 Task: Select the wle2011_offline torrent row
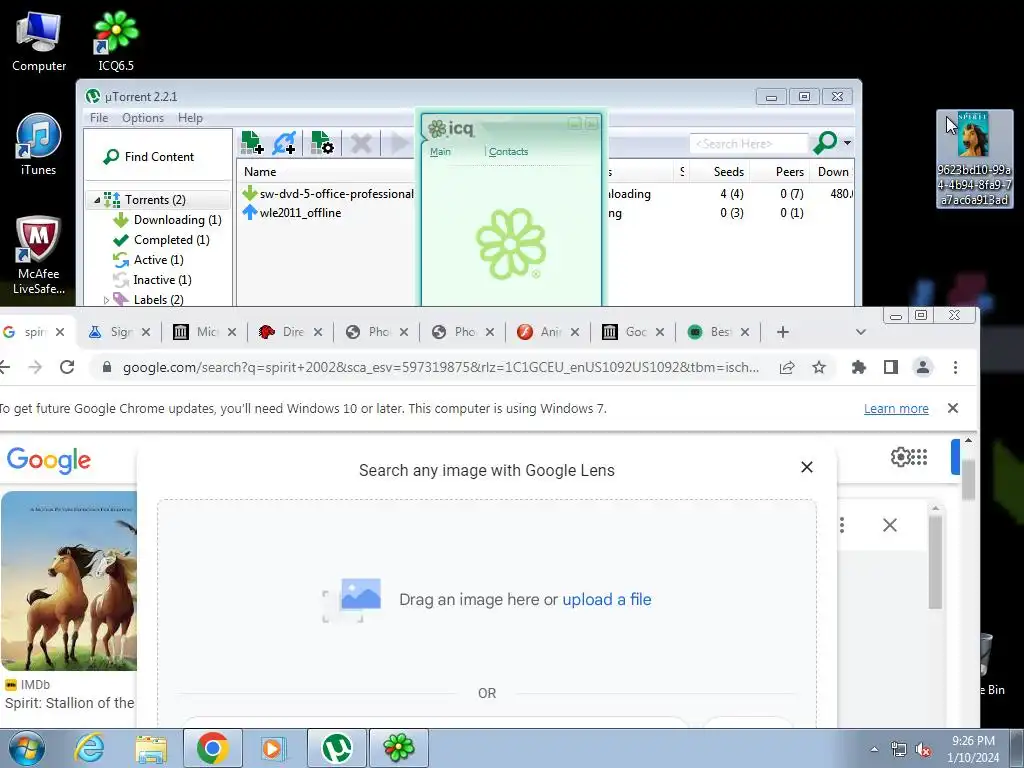292,213
